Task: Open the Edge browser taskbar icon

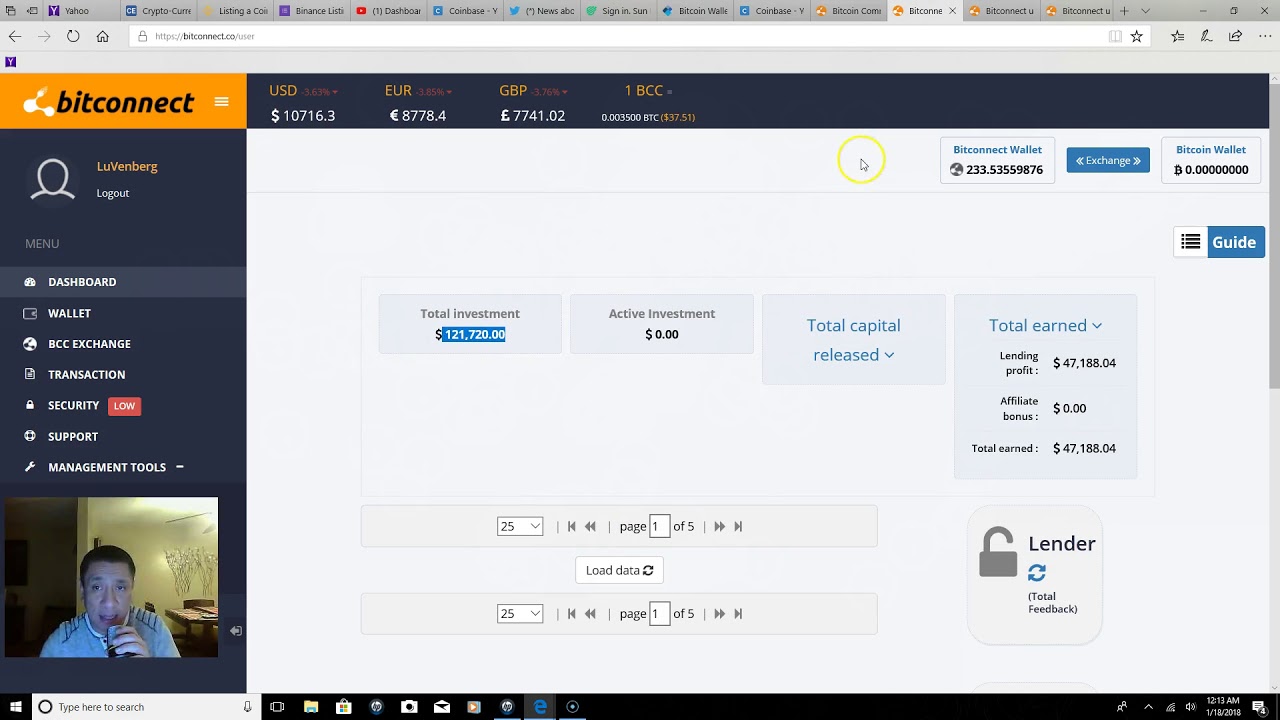Action: pyautogui.click(x=540, y=707)
